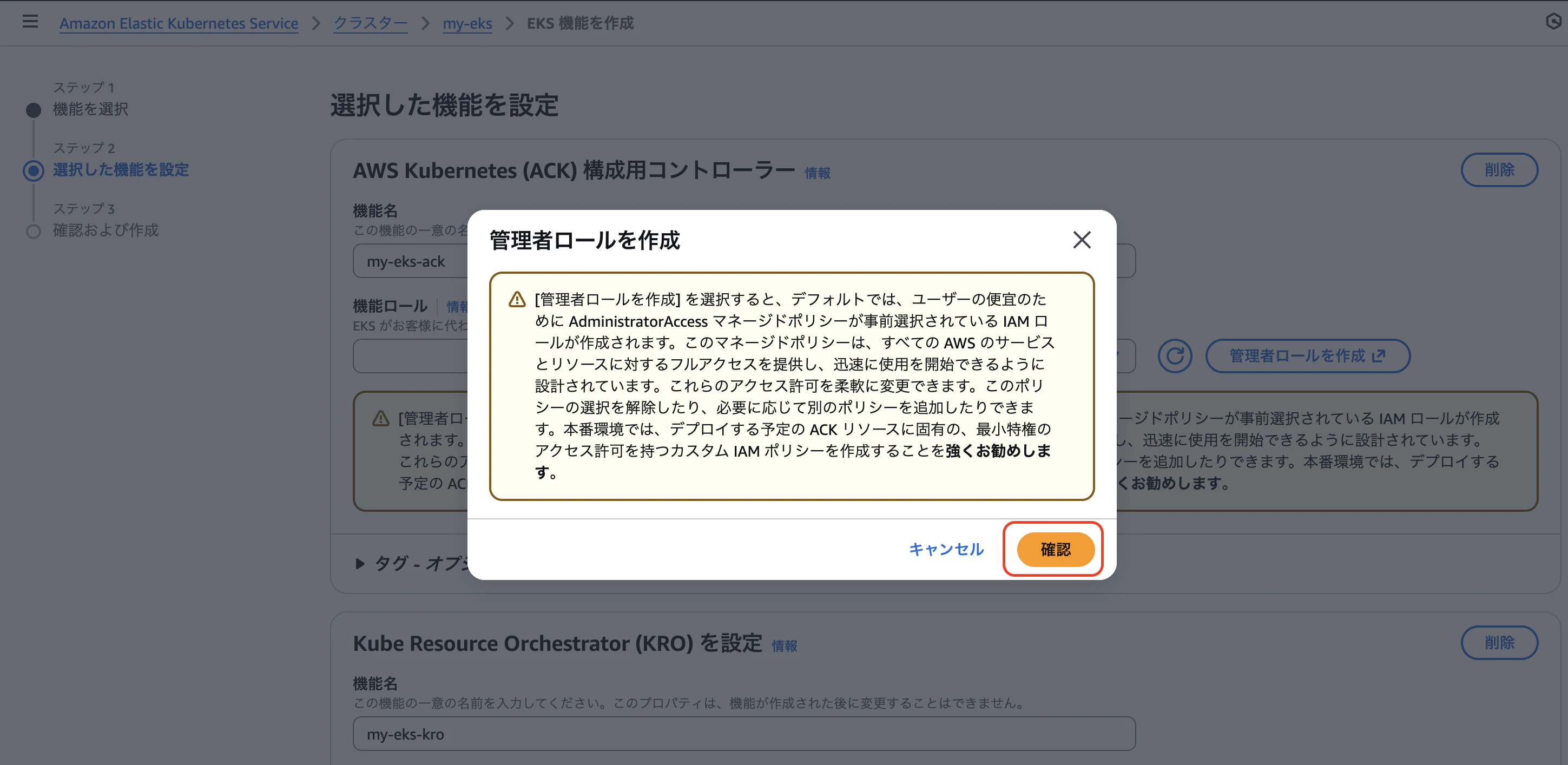Confirm the dialog with the 確認 button
This screenshot has height=765, width=1568.
coord(1053,549)
